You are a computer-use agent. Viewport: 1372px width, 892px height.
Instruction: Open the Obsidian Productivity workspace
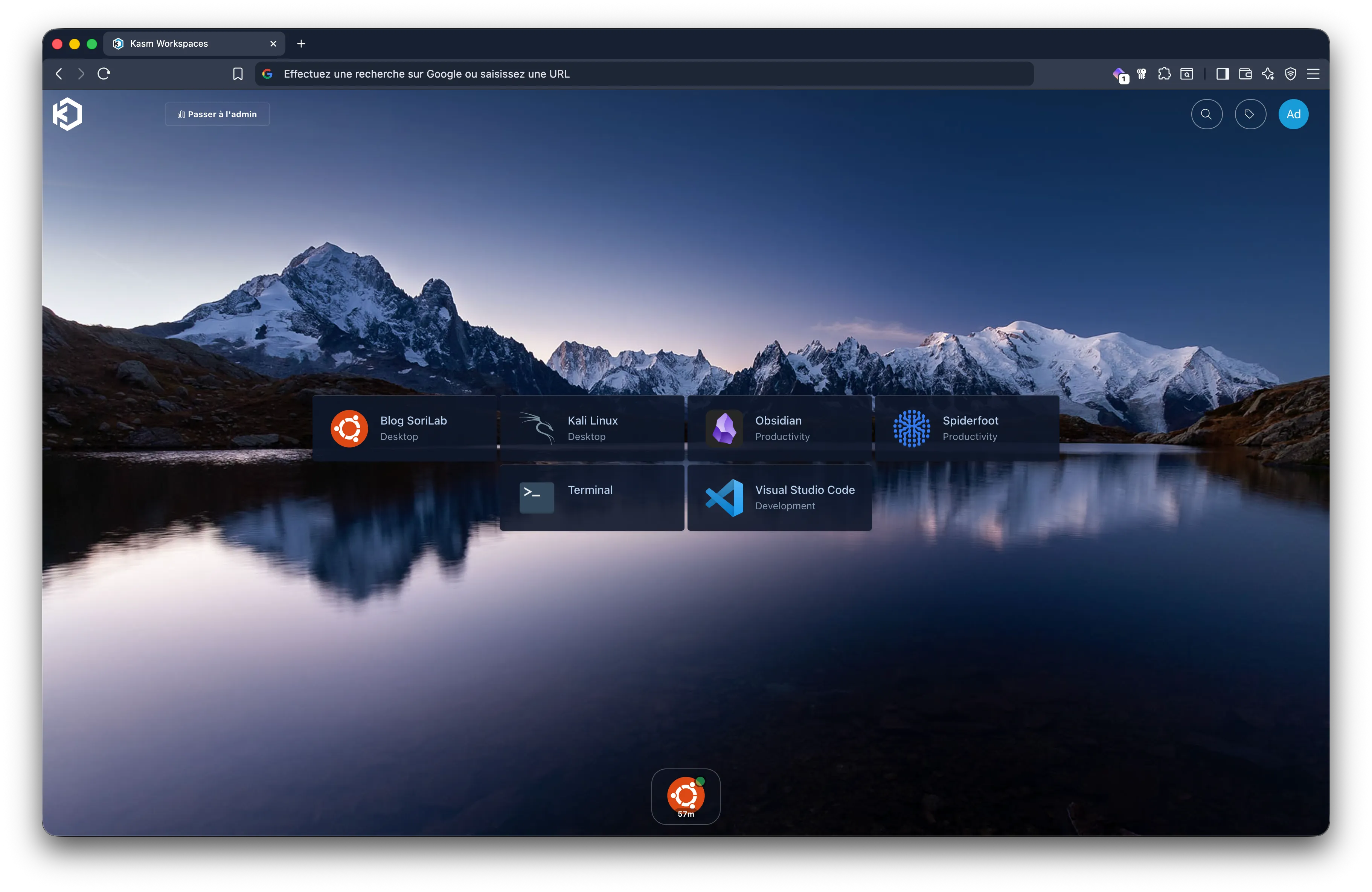coord(779,428)
